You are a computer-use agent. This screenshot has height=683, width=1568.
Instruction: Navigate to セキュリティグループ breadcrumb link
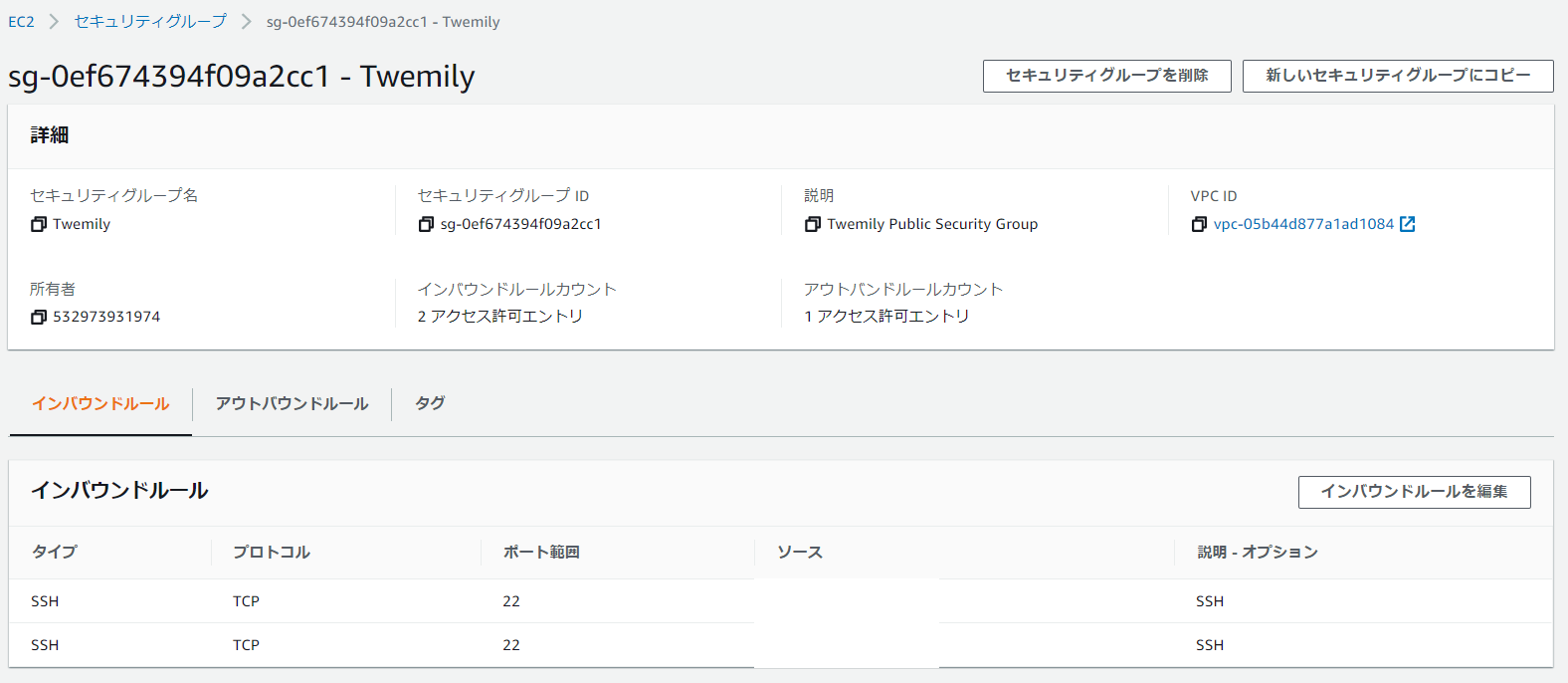point(150,22)
